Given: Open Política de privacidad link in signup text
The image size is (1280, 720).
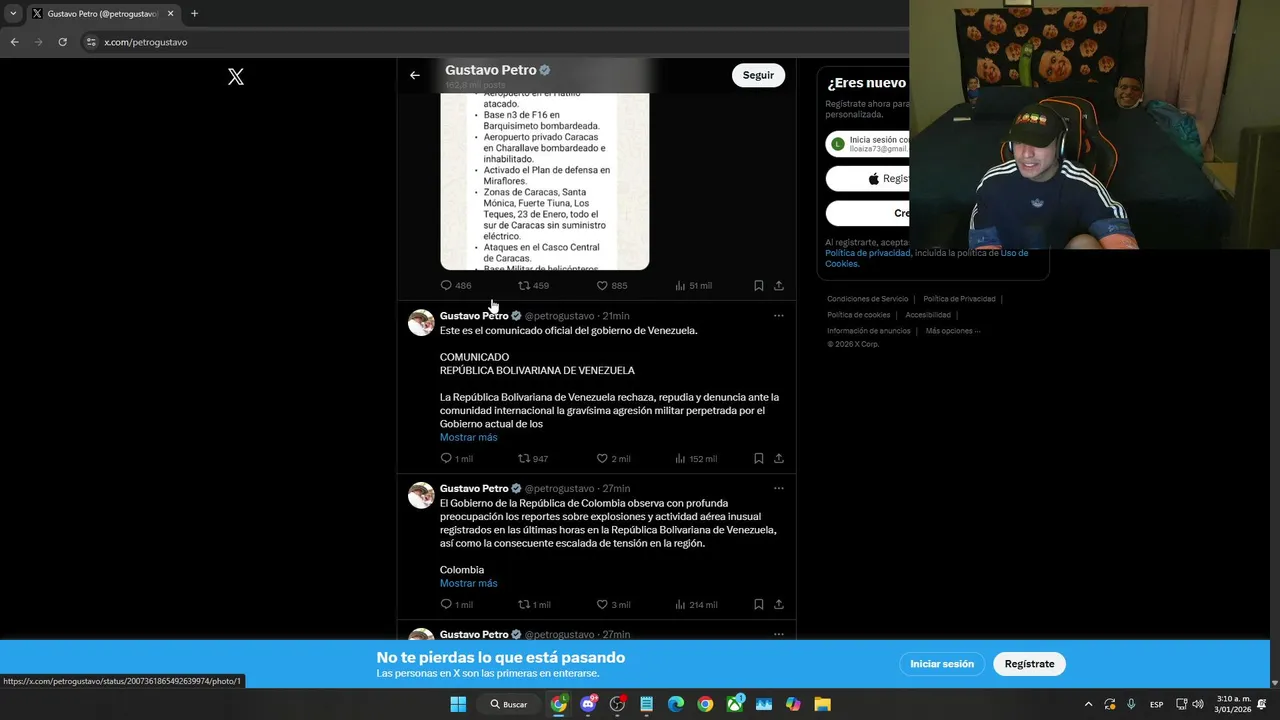Looking at the screenshot, I should [x=867, y=253].
